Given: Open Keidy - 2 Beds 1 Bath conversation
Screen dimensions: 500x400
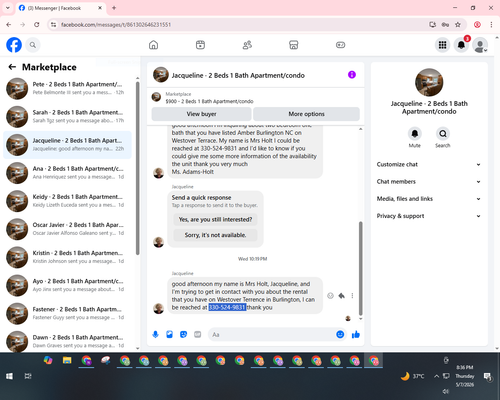Looking at the screenshot, I should coord(67,201).
